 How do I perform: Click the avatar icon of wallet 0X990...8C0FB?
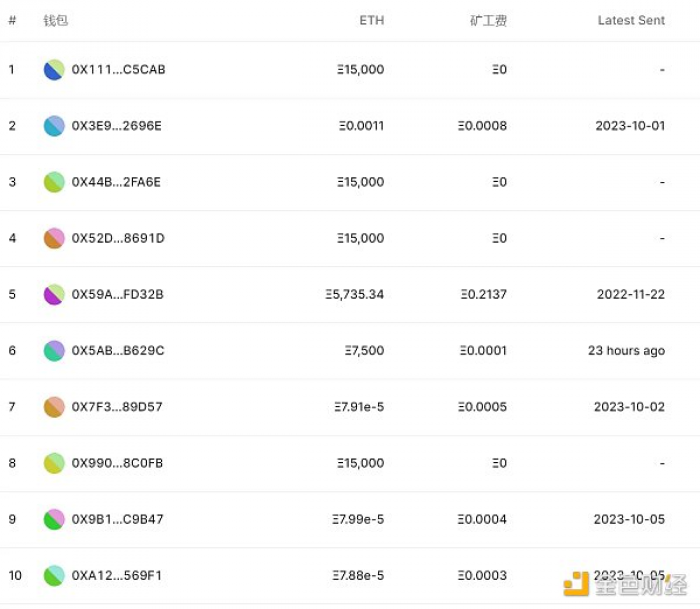(54, 463)
